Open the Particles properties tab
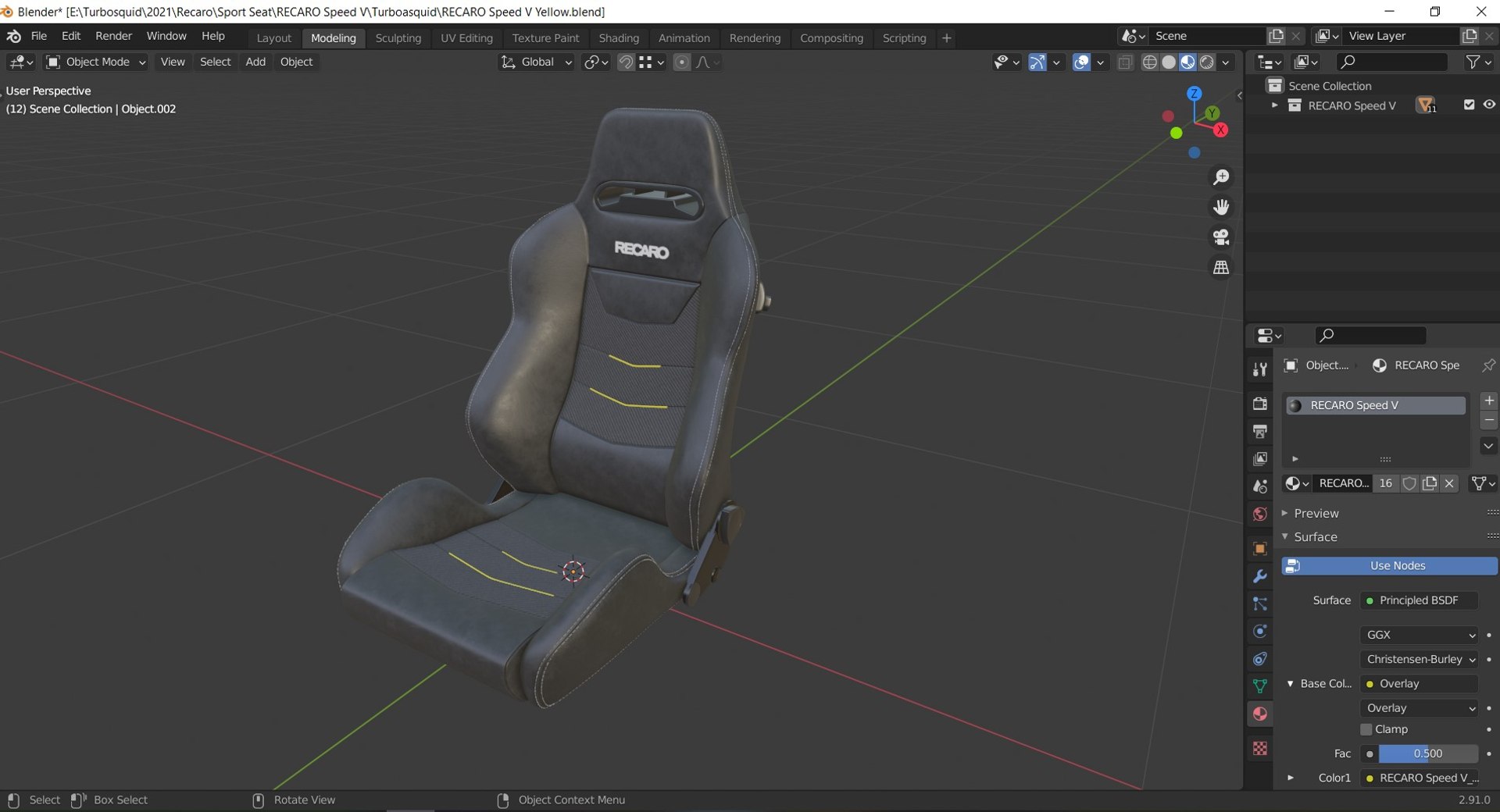Screen dimensions: 1500x812 (x=1259, y=604)
